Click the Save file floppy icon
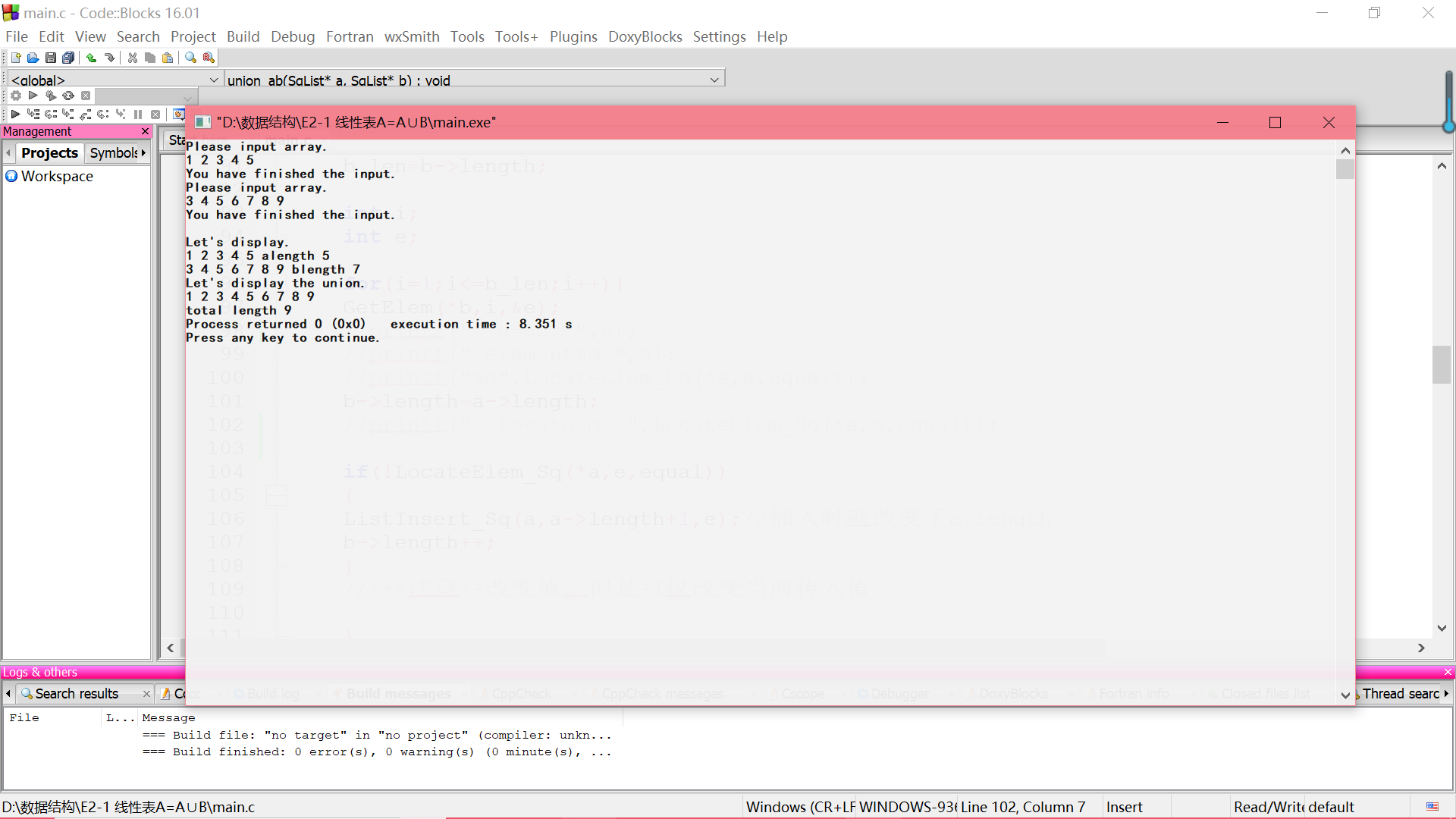The width and height of the screenshot is (1456, 819). 50,58
